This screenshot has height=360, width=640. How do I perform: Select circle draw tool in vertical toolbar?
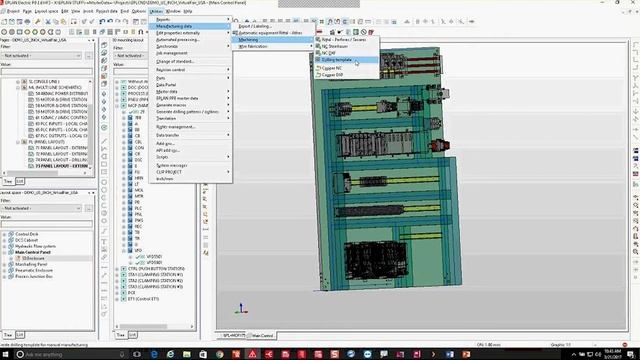pos(104,182)
